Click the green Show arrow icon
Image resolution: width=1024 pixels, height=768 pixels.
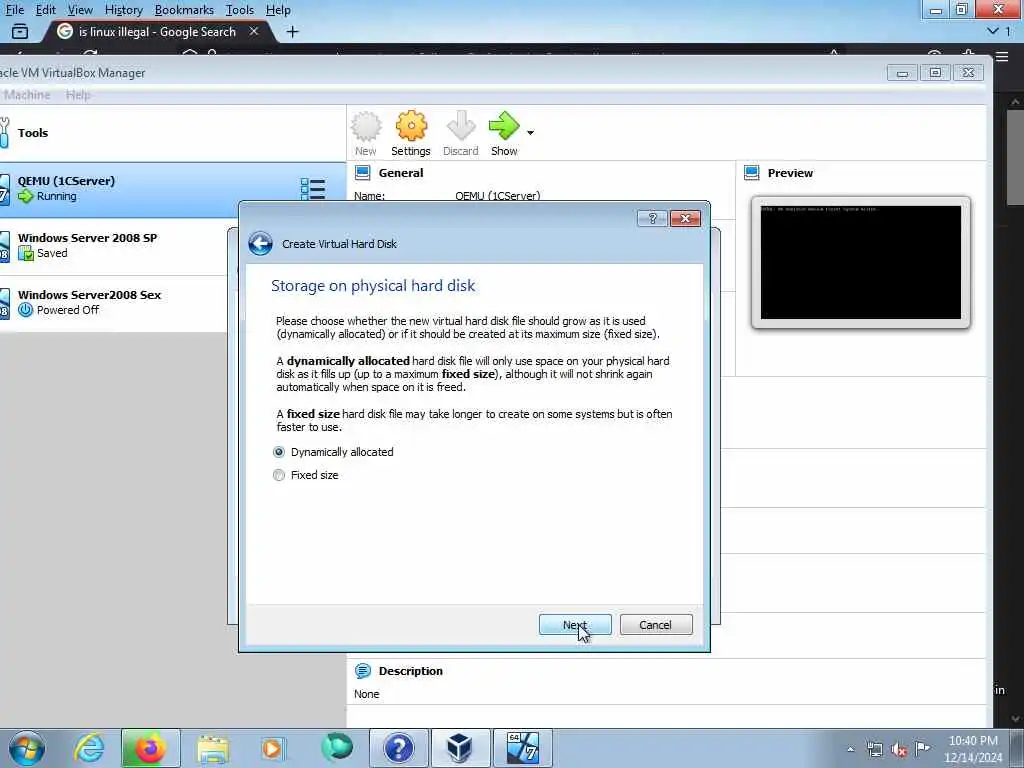tap(504, 126)
